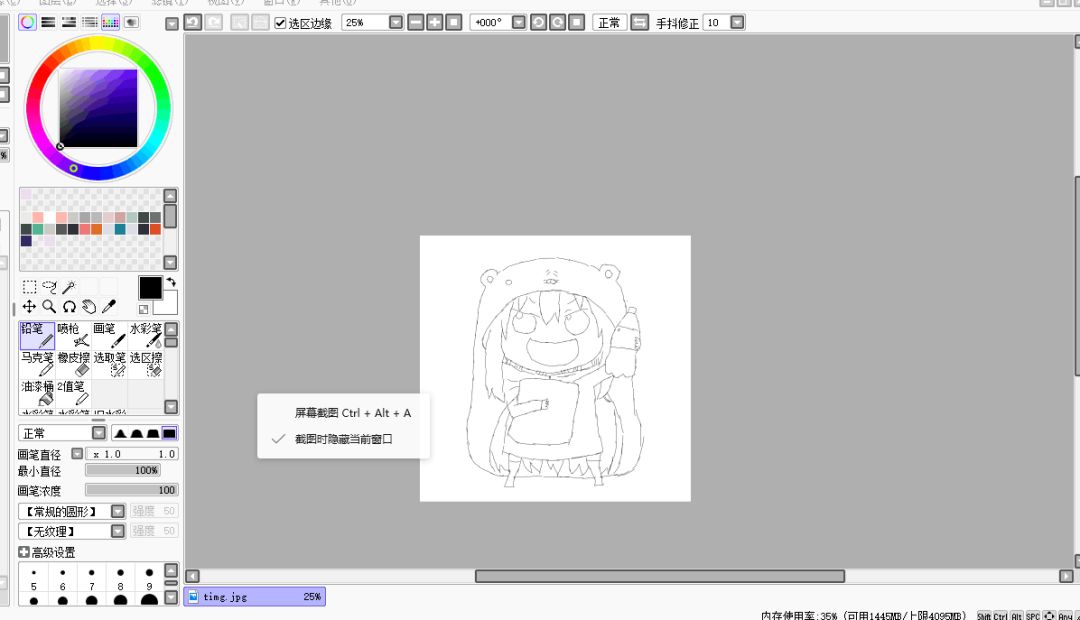Click the reset zoom square button
This screenshot has width=1080, height=620.
[453, 23]
